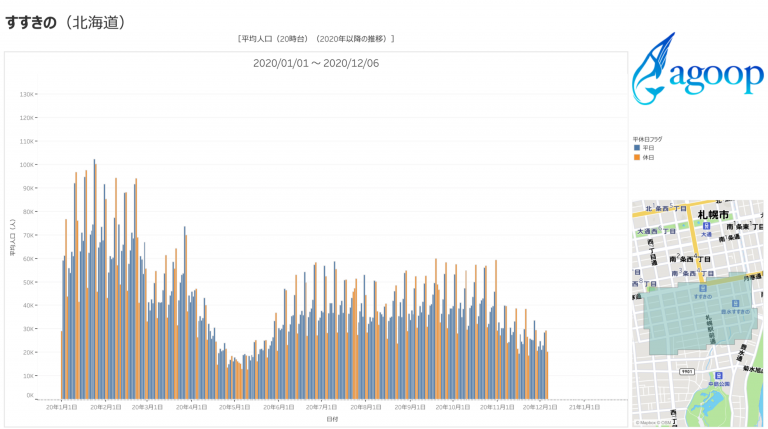Click the chart subtitle 平均人口（20時台）
The image size is (768, 429).
pyautogui.click(x=315, y=39)
